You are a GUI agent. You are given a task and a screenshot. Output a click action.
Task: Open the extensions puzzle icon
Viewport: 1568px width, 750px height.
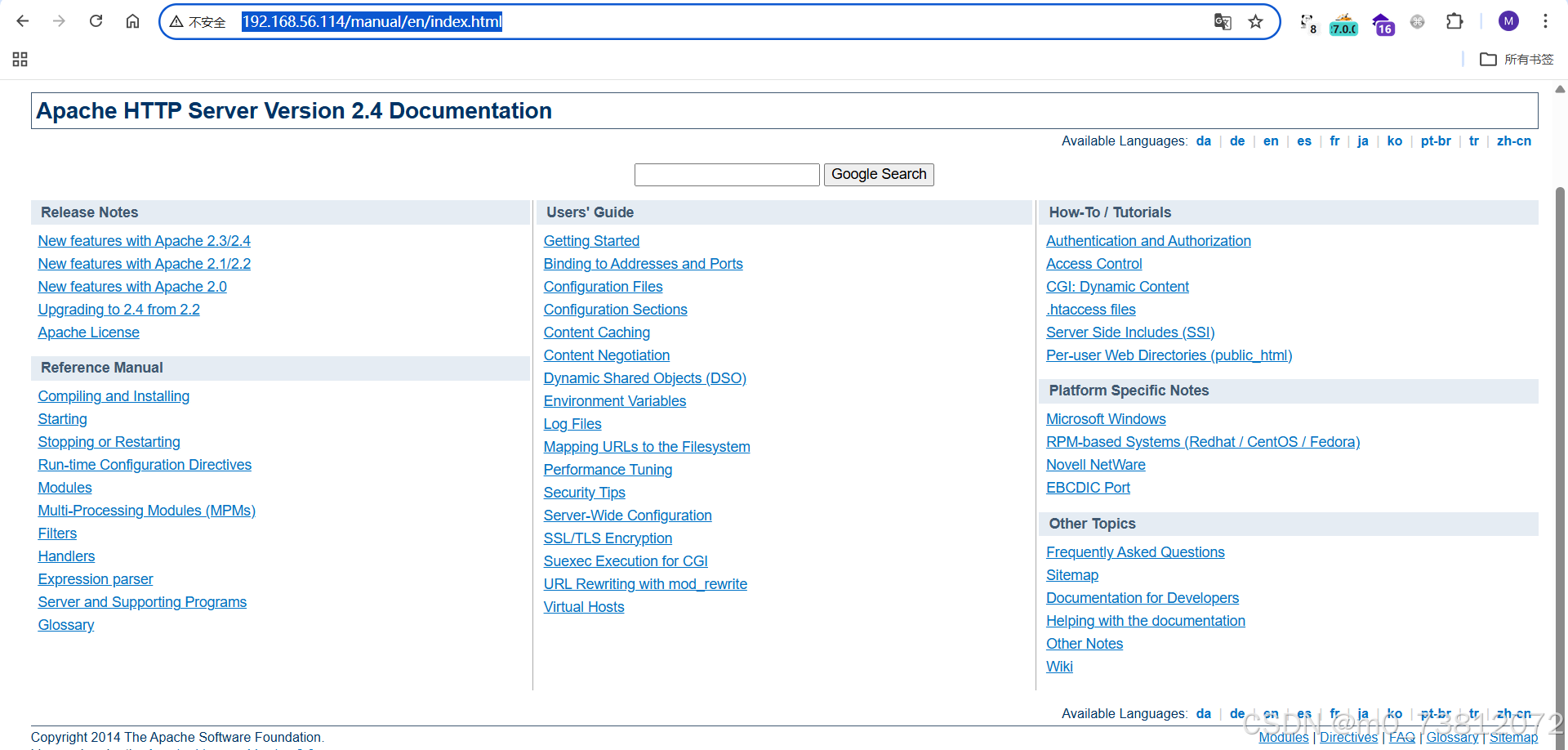pos(1454,21)
